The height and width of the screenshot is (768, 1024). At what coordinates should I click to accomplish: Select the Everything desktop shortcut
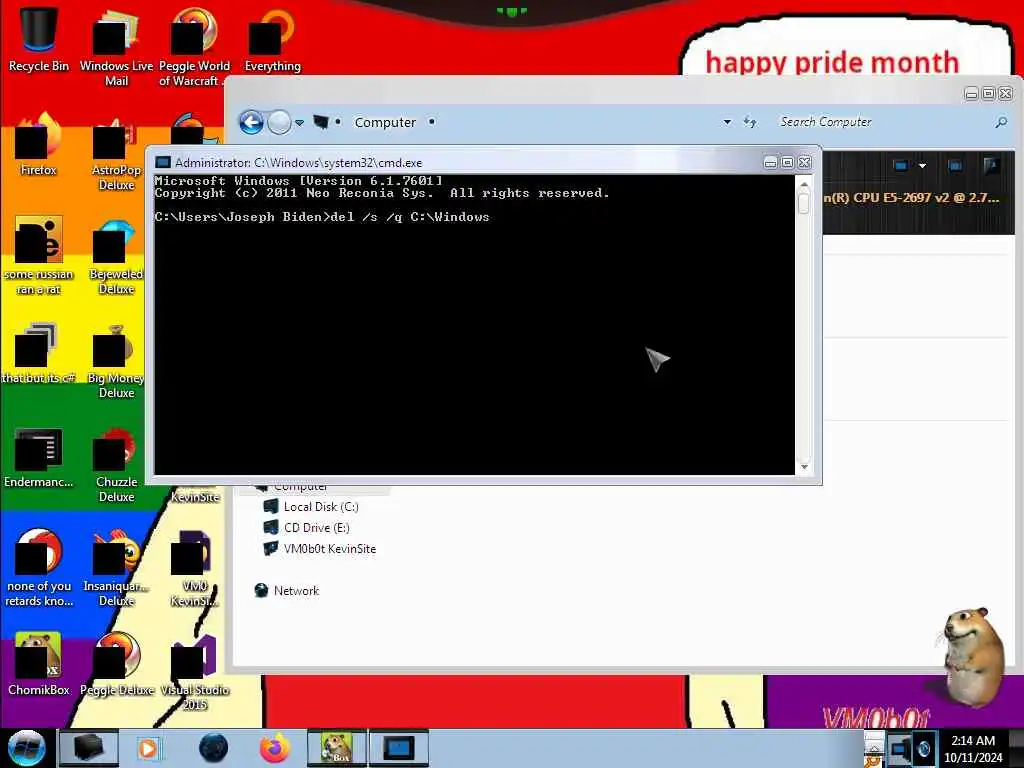[272, 40]
